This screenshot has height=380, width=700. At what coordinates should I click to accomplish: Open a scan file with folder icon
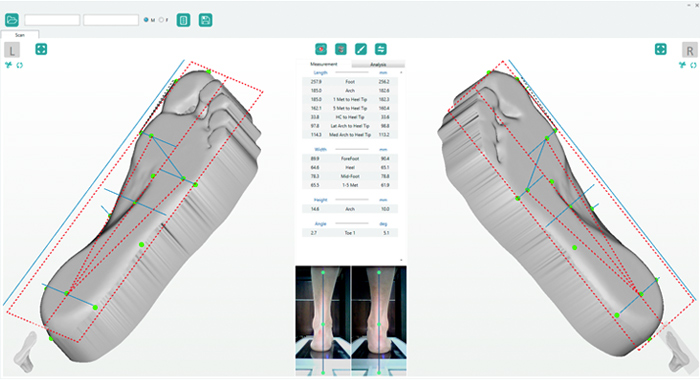[12, 20]
